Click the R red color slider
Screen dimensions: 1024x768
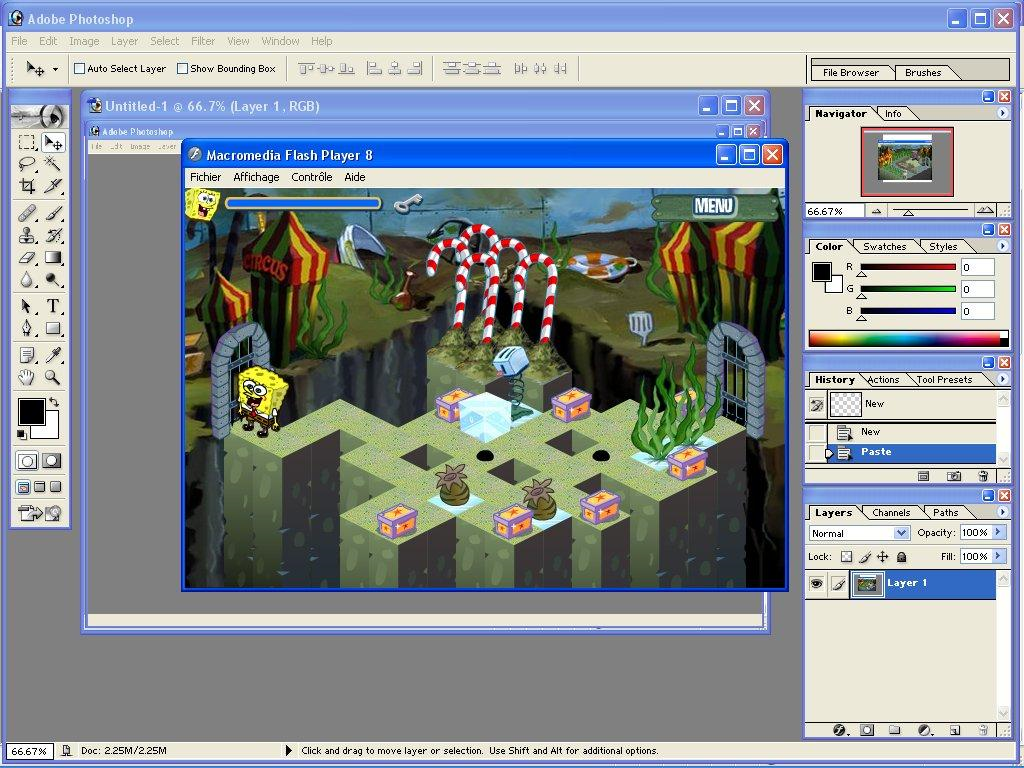[x=908, y=267]
